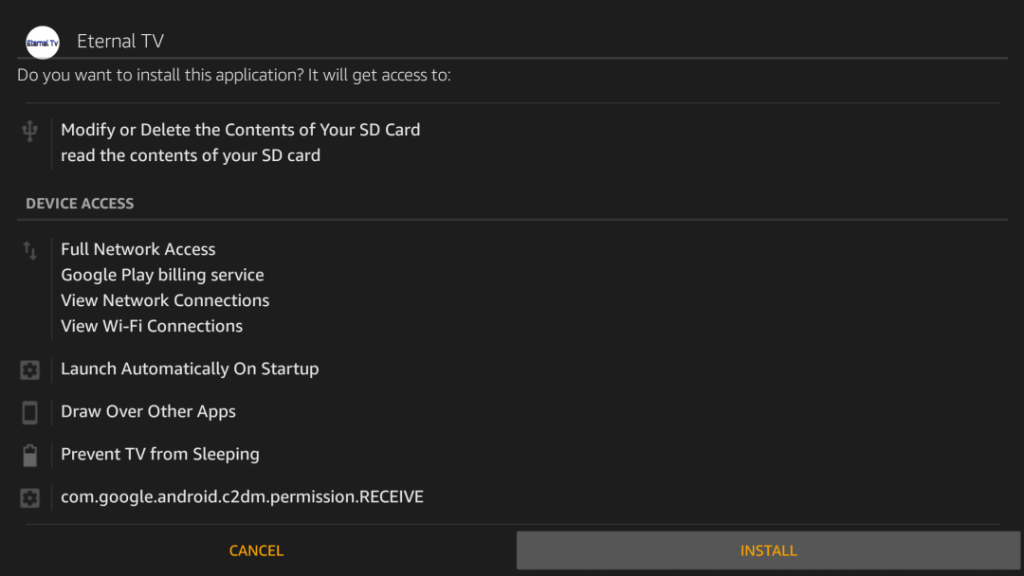Image resolution: width=1024 pixels, height=576 pixels.
Task: Click the network arrows permission icon
Action: [30, 251]
